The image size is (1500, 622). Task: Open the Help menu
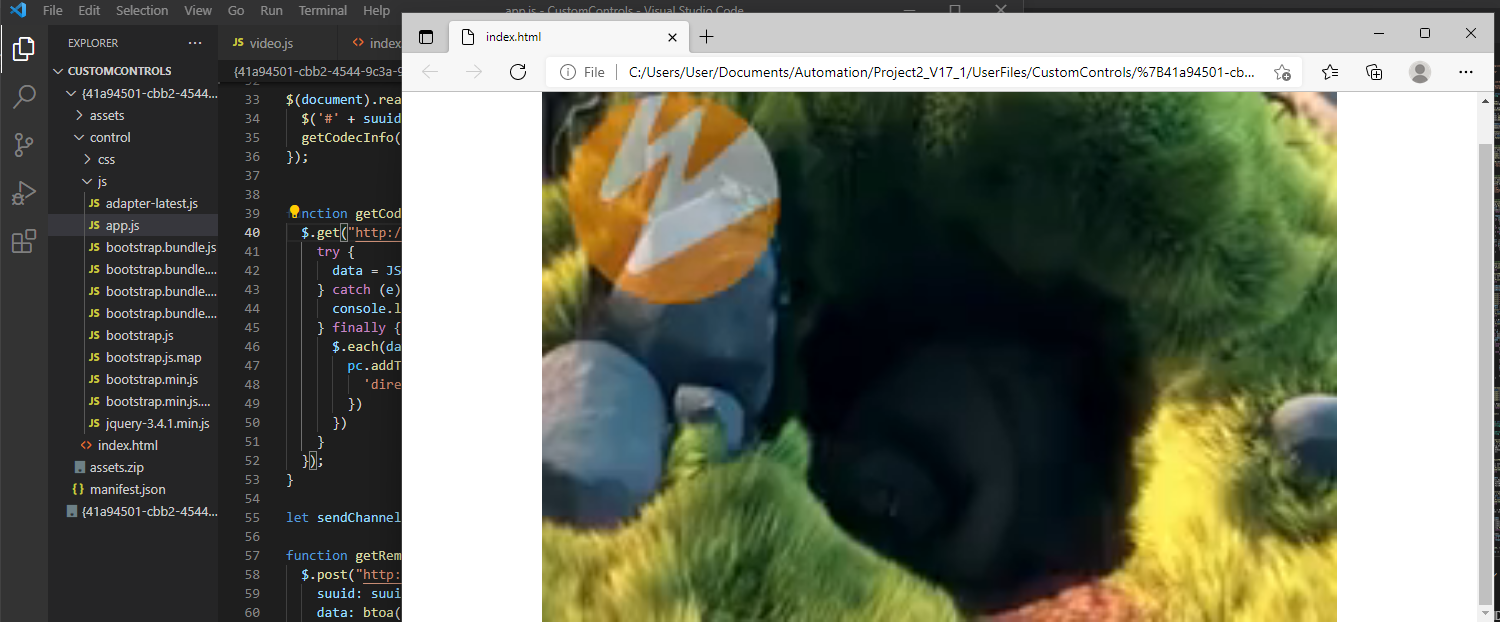coord(377,10)
